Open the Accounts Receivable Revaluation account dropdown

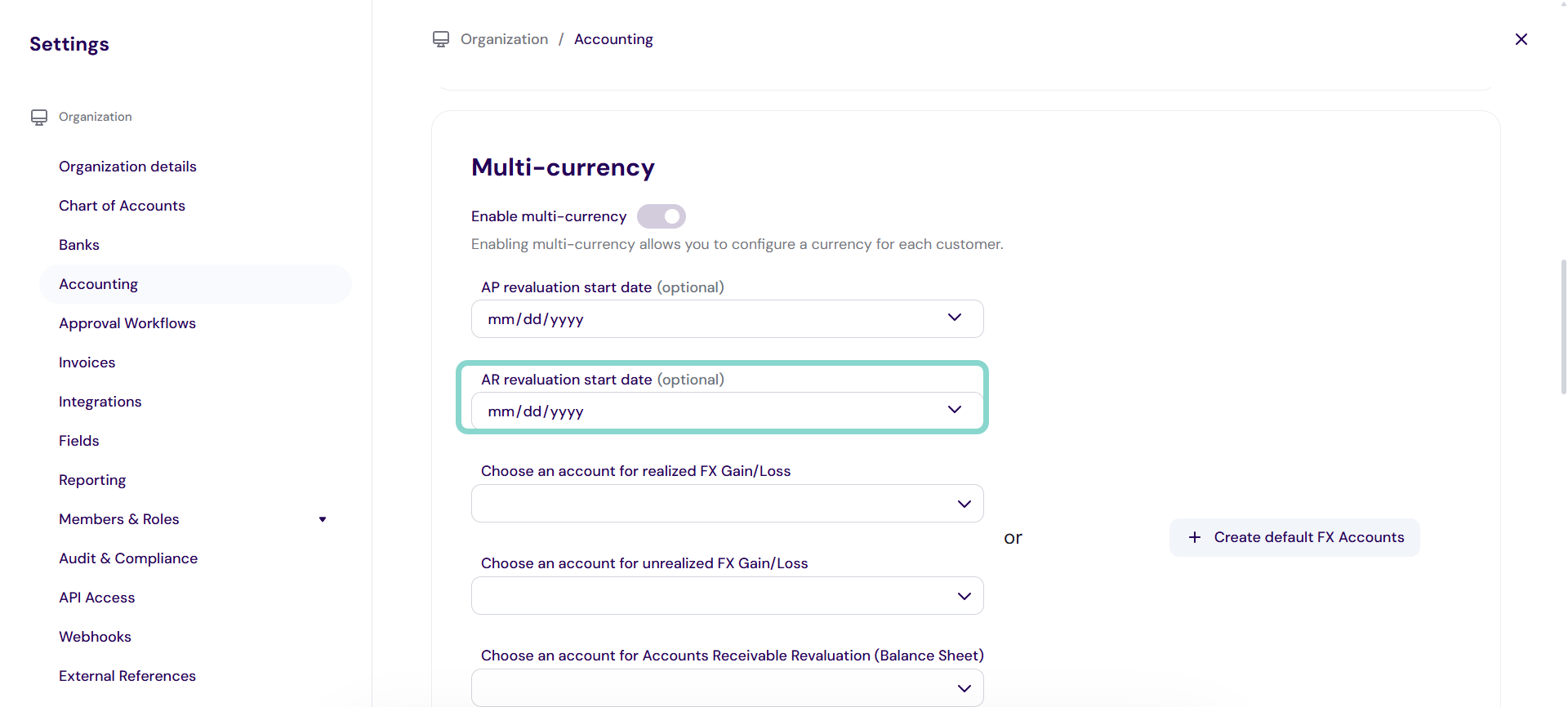coord(964,688)
